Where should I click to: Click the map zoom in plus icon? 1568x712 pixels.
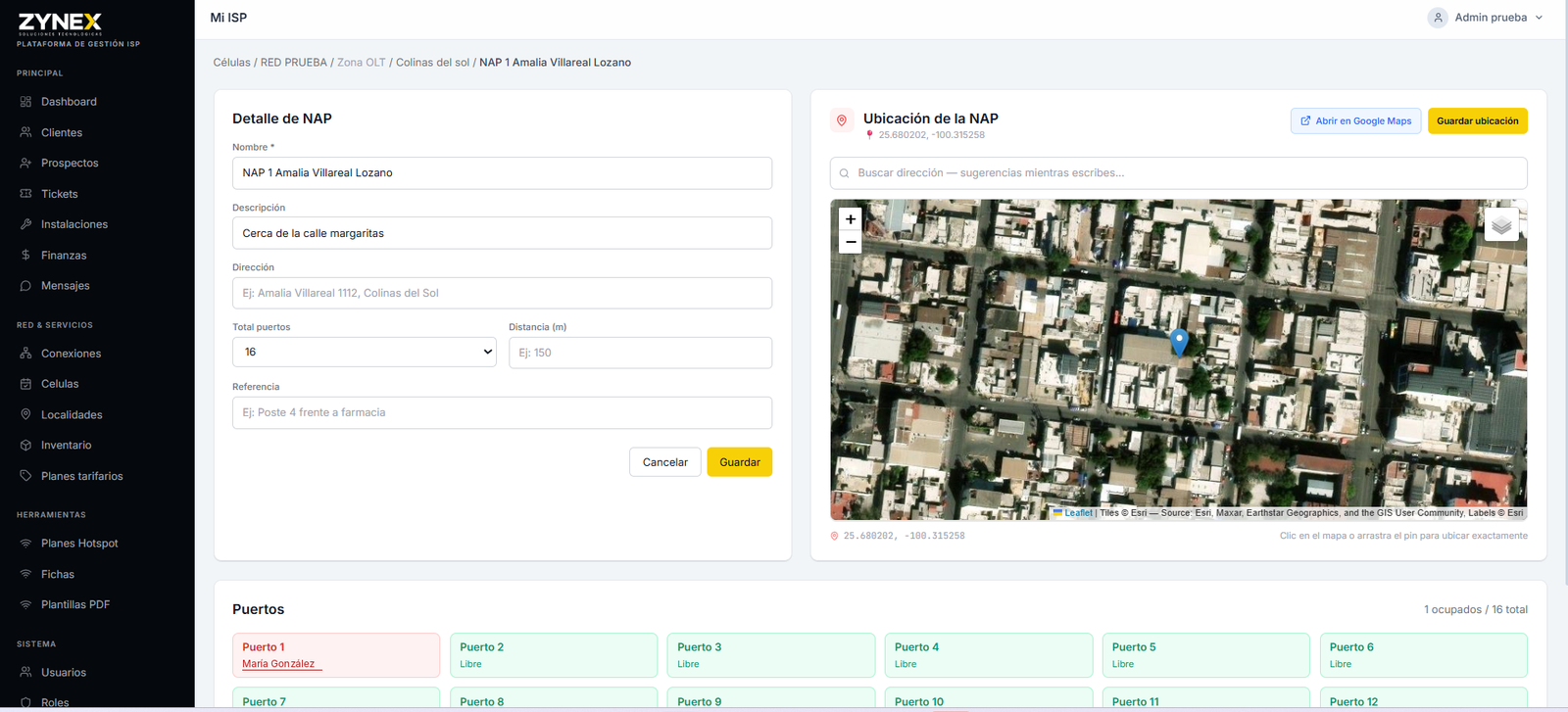pos(851,219)
